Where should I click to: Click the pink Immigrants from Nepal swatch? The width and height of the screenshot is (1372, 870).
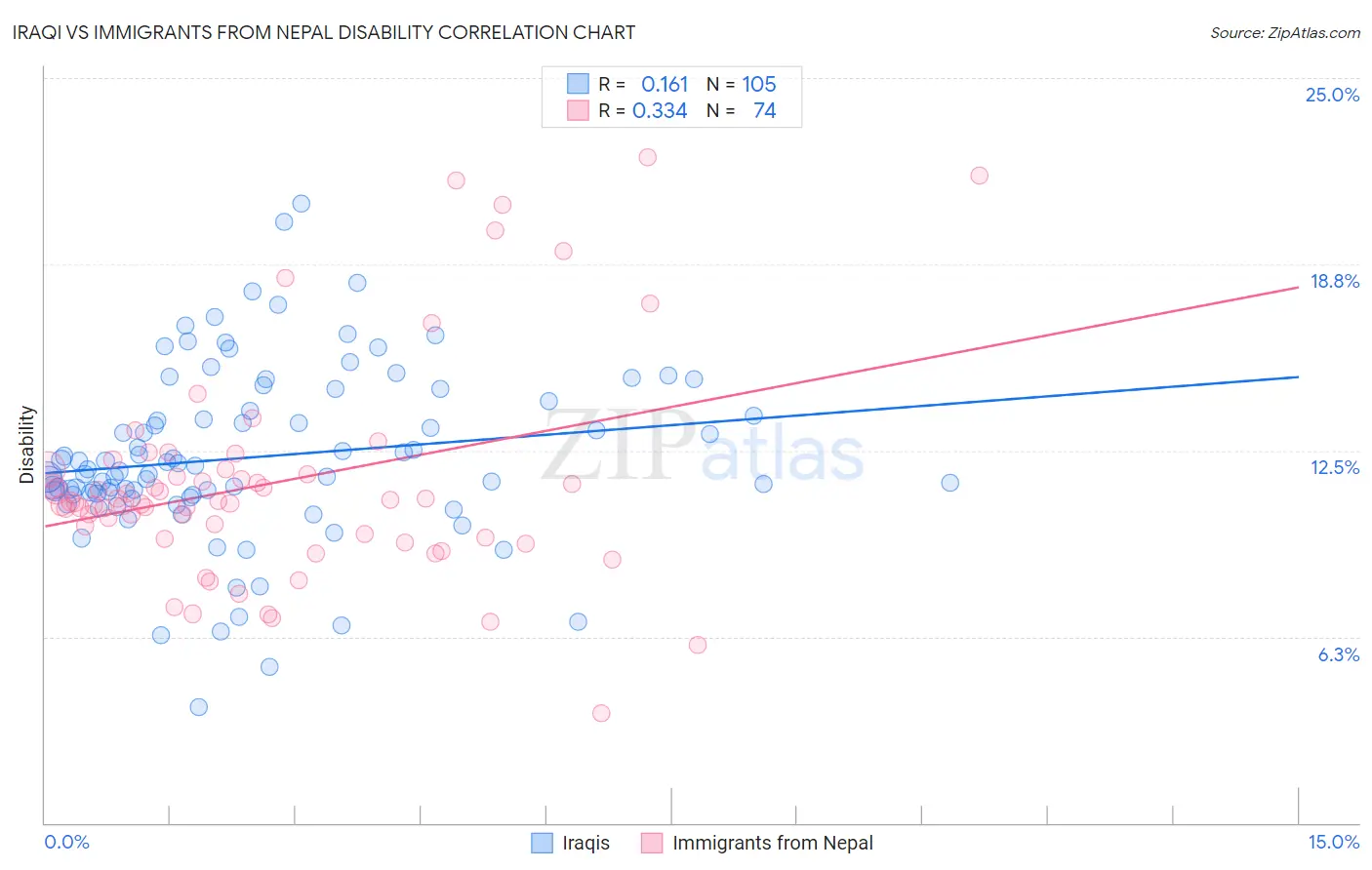pos(652,843)
